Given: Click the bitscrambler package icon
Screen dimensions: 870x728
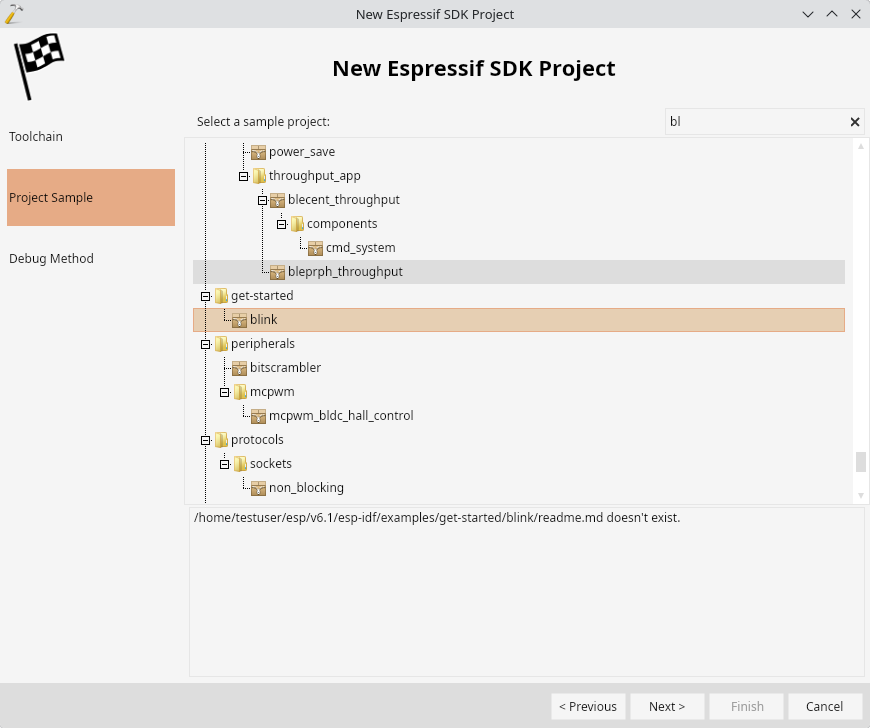Looking at the screenshot, I should tap(239, 368).
